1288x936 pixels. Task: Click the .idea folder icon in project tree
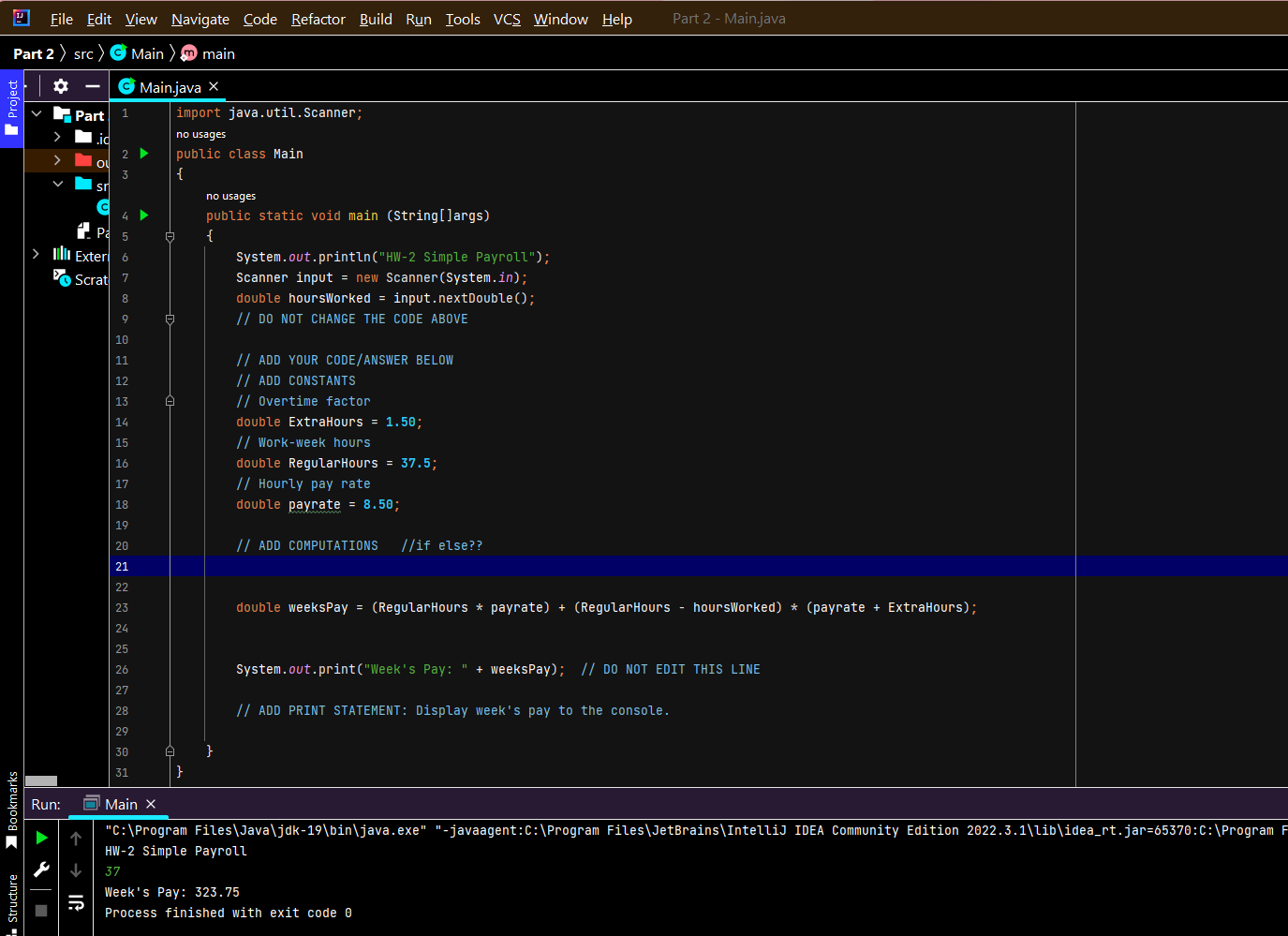pos(83,137)
